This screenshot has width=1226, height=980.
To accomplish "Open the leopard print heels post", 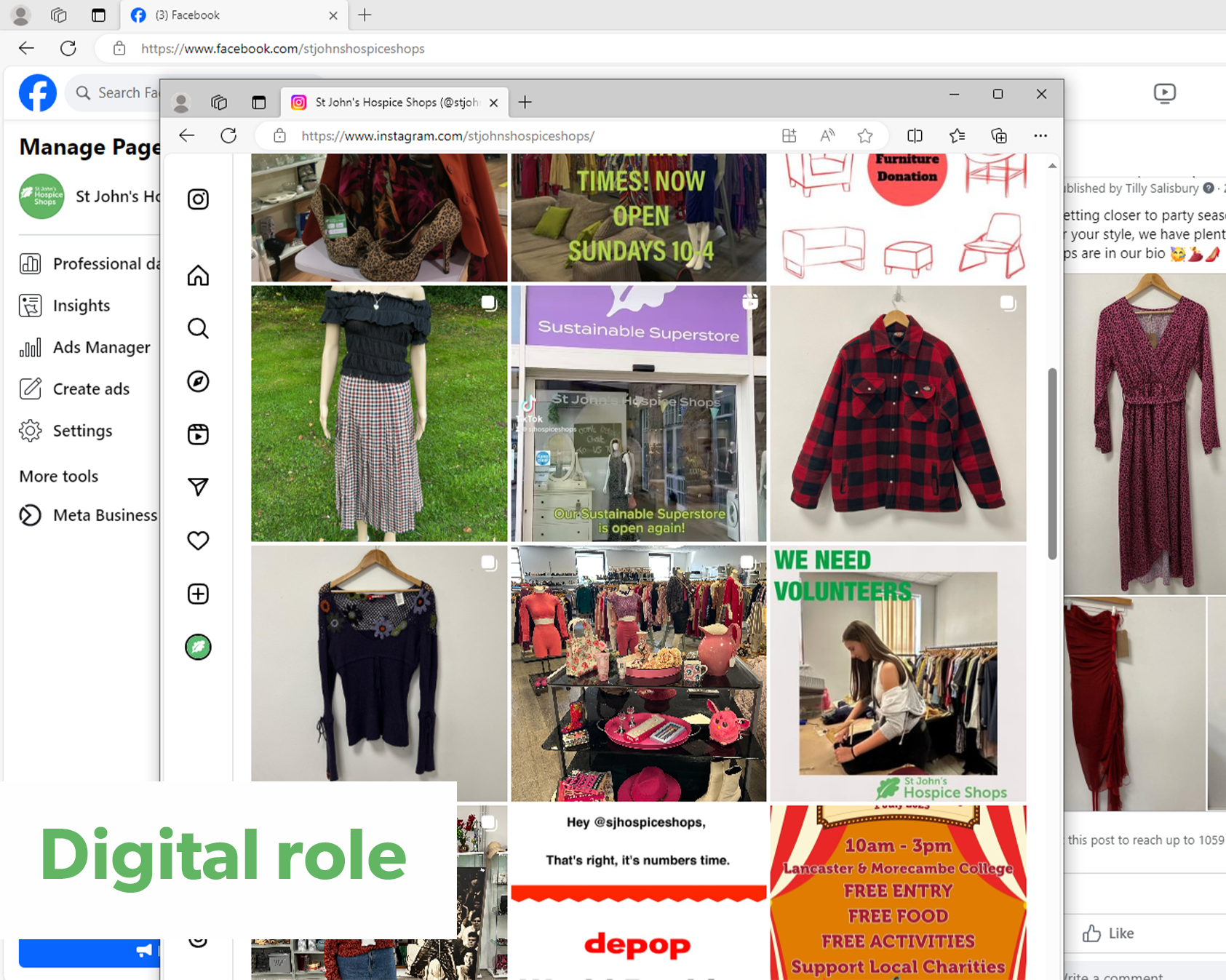I will [x=379, y=218].
